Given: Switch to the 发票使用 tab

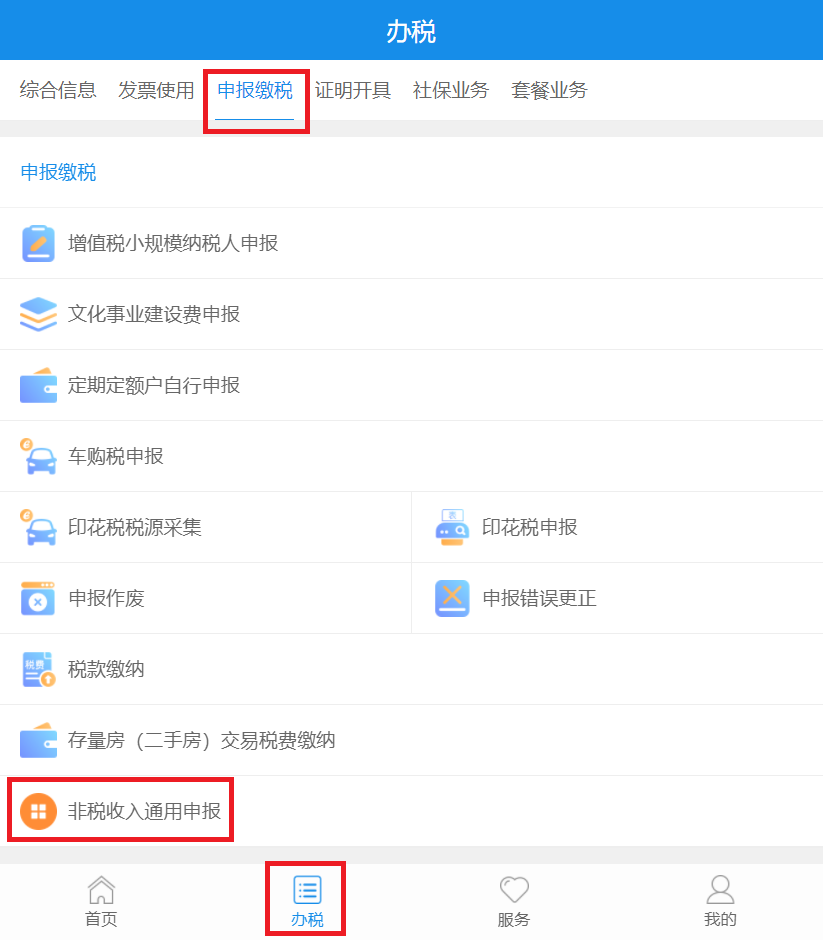Looking at the screenshot, I should (x=156, y=90).
